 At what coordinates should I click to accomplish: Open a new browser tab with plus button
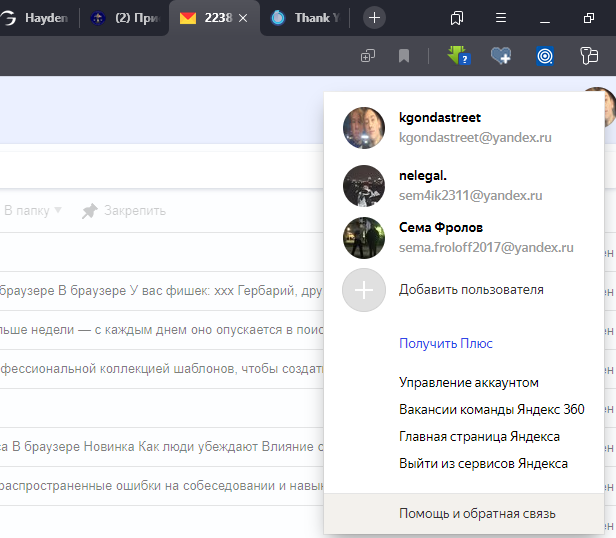coord(374,17)
